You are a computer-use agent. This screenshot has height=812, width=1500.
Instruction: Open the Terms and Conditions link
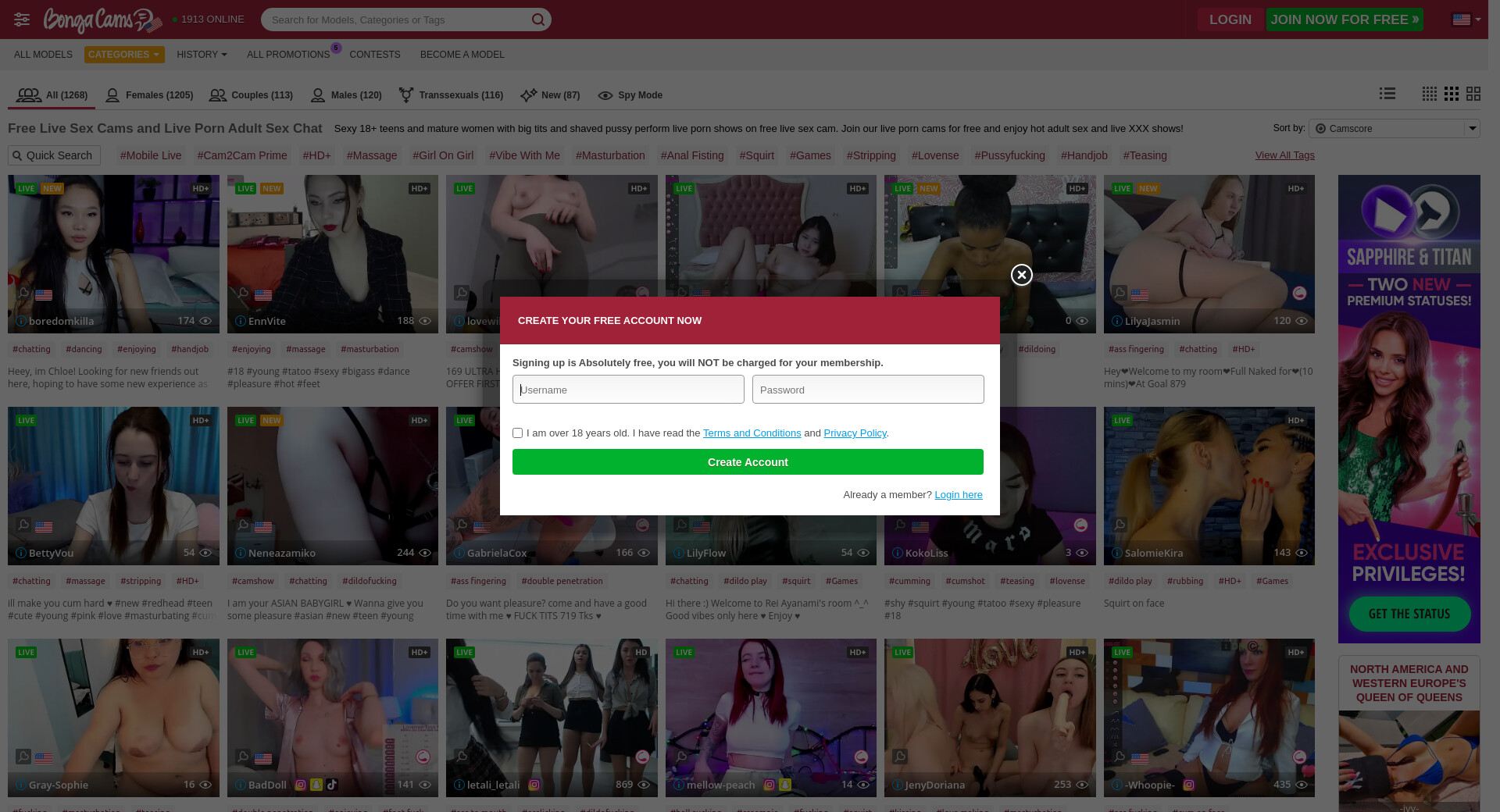tap(752, 433)
